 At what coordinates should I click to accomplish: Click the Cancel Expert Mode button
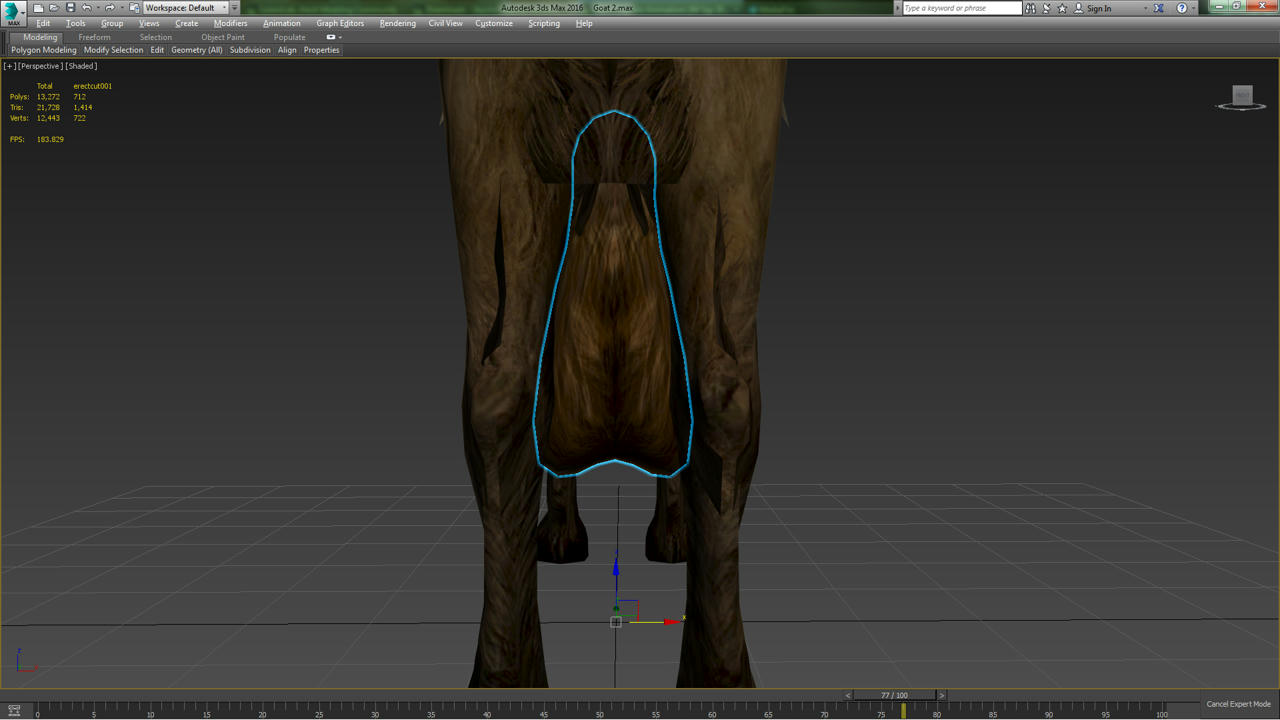click(1238, 704)
